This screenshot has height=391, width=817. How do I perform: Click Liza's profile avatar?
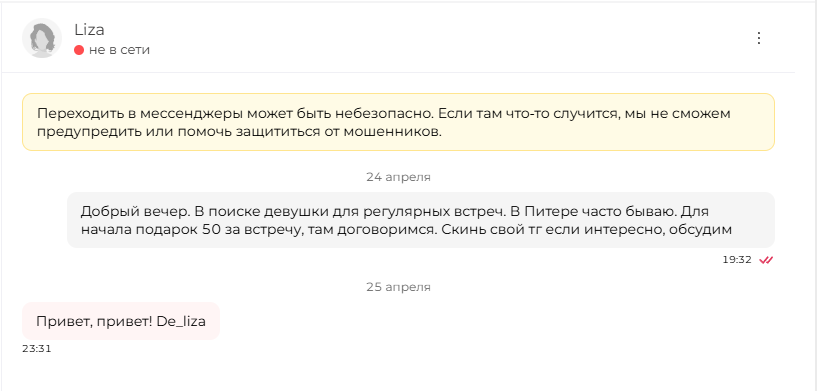pyautogui.click(x=42, y=38)
